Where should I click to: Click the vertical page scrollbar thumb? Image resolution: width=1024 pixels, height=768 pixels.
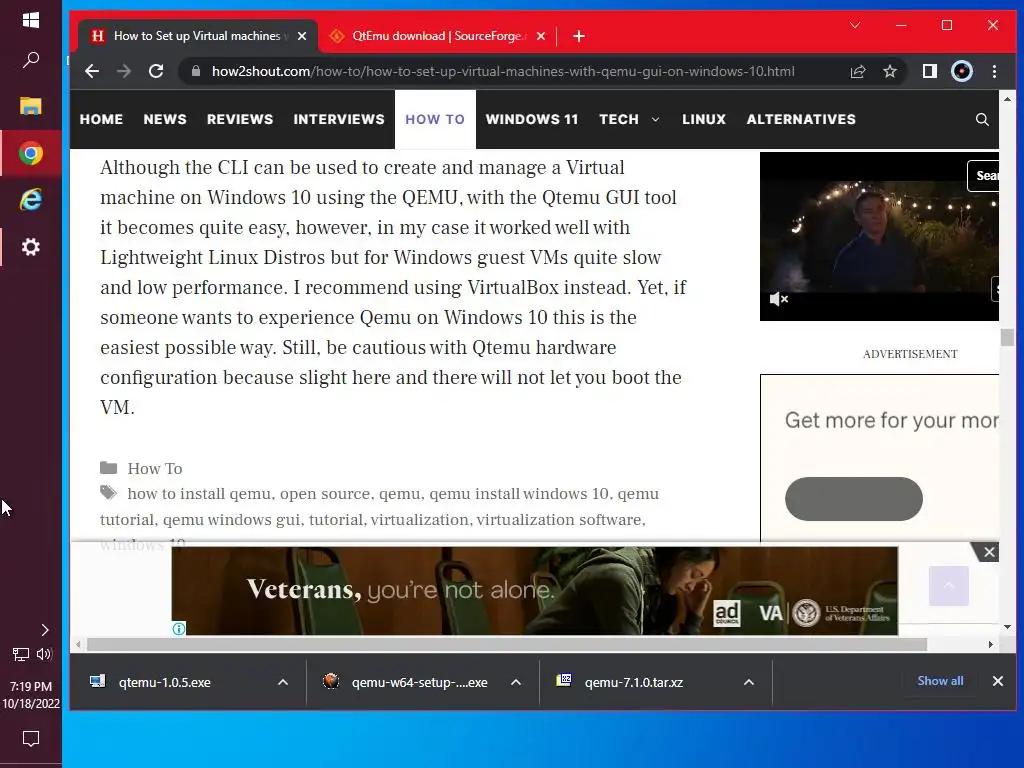(x=1007, y=338)
